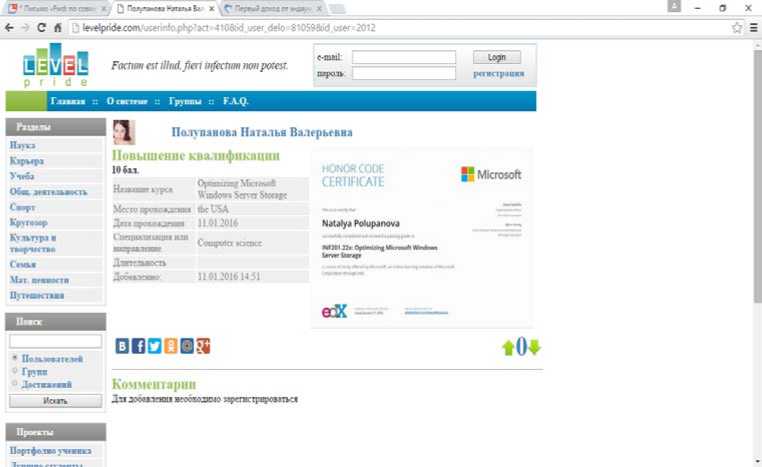Screen dimensions: 762x467
Task: Open the Chrome menu hamburger icon
Action: coord(754,28)
